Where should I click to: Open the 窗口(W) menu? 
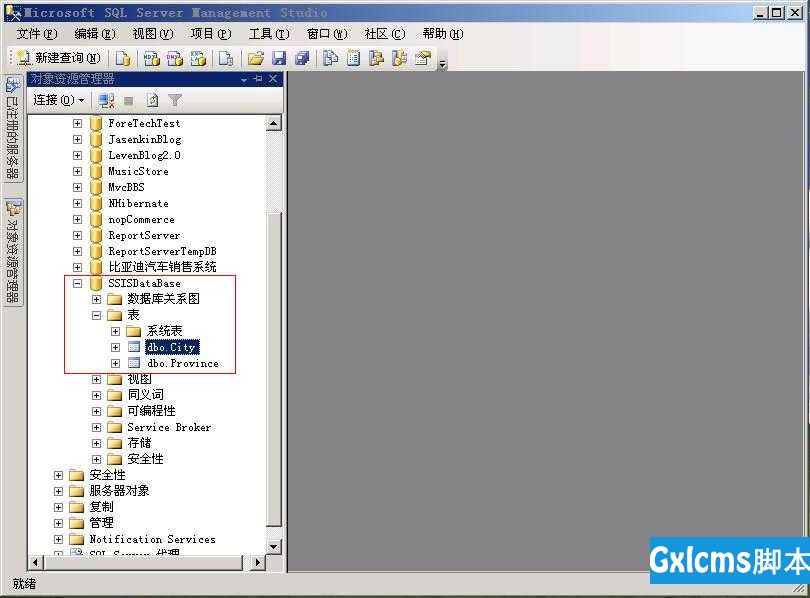[x=327, y=34]
